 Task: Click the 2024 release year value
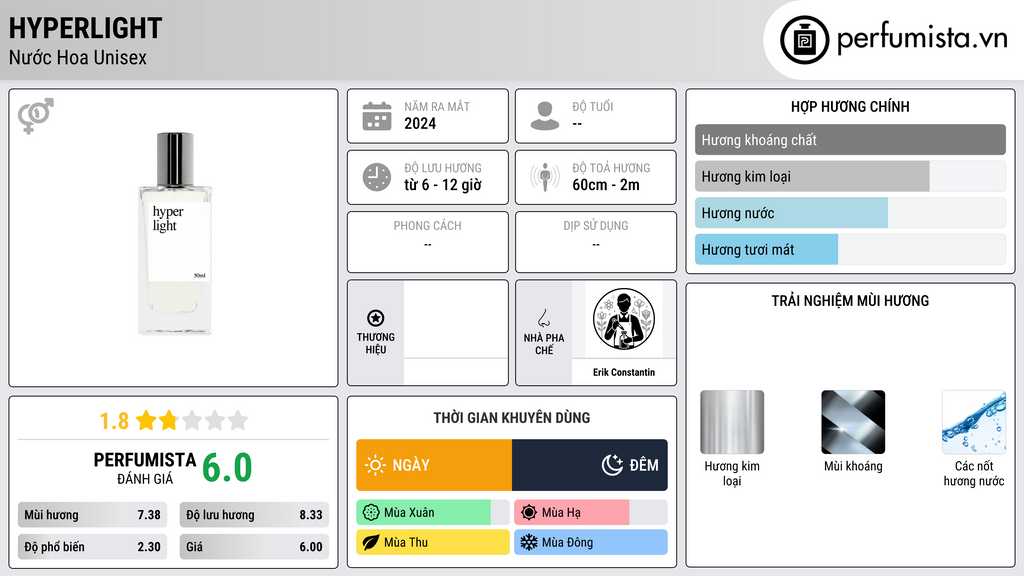(420, 123)
